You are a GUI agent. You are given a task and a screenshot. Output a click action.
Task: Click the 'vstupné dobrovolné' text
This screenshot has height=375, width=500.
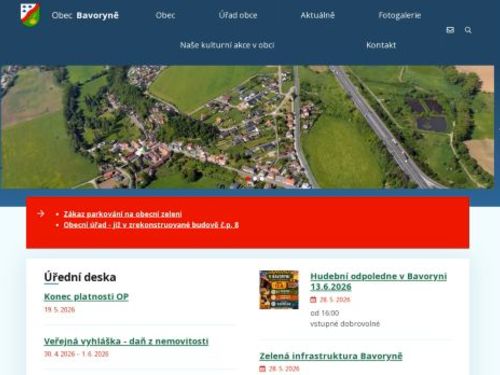(x=345, y=324)
